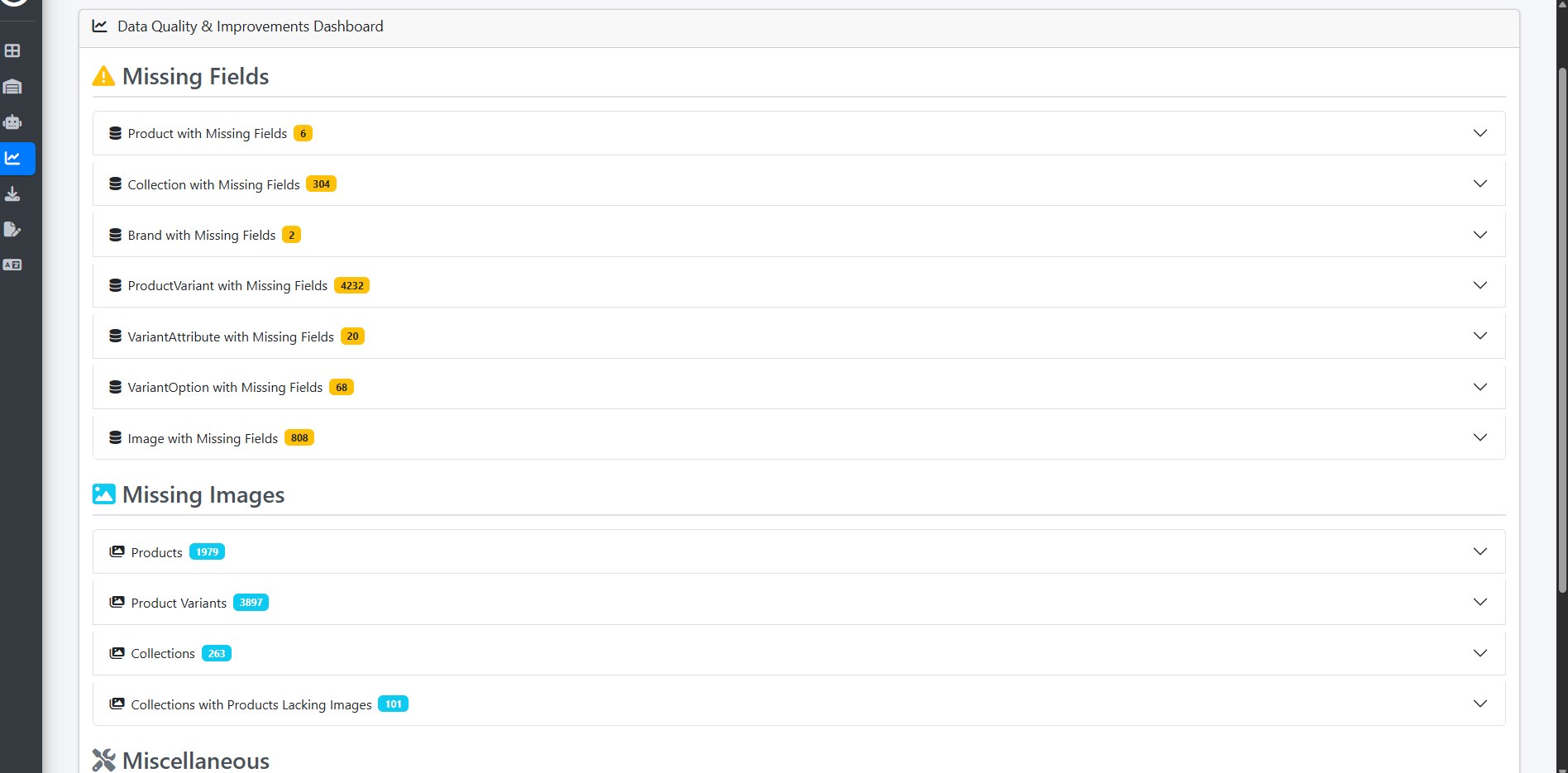The width and height of the screenshot is (1568, 773).
Task: Expand the Image with Missing Fields chevron
Action: tap(1480, 437)
